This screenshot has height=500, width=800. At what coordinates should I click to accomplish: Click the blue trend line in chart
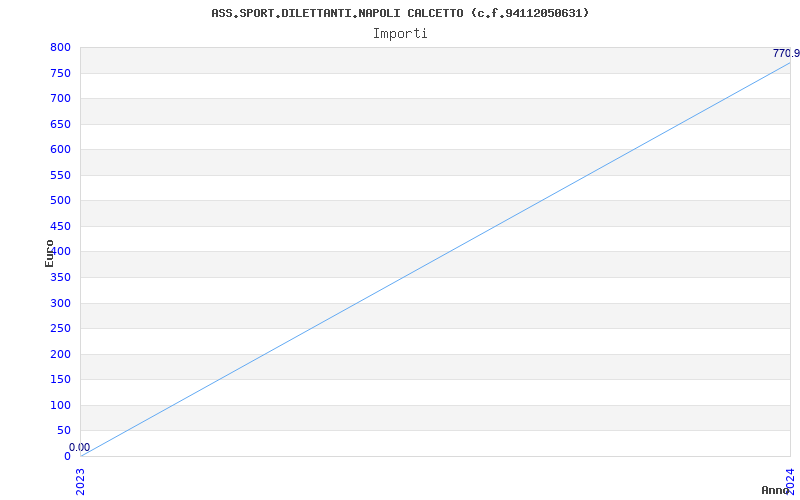pos(435,259)
